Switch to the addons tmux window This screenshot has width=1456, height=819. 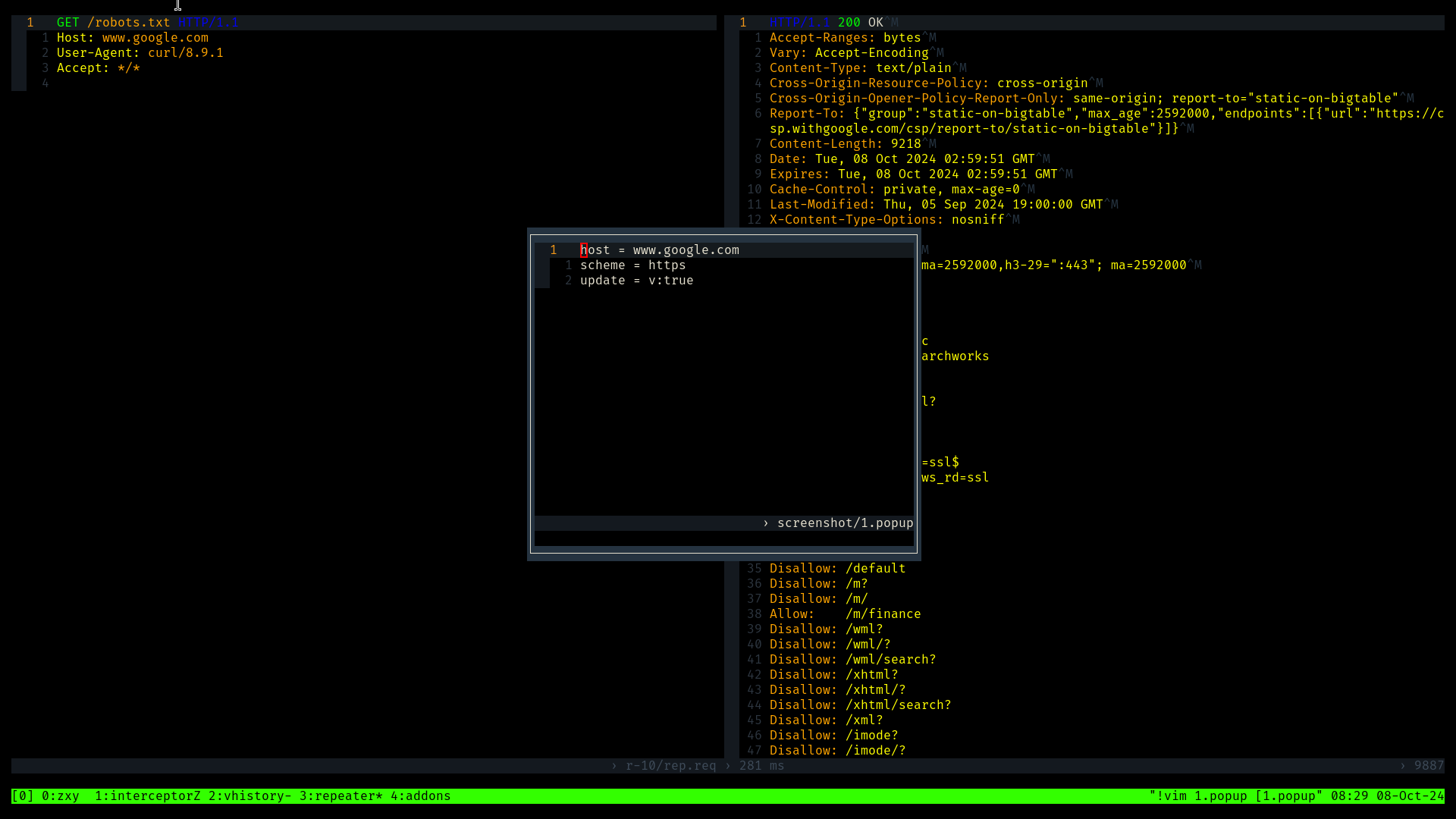[420, 795]
